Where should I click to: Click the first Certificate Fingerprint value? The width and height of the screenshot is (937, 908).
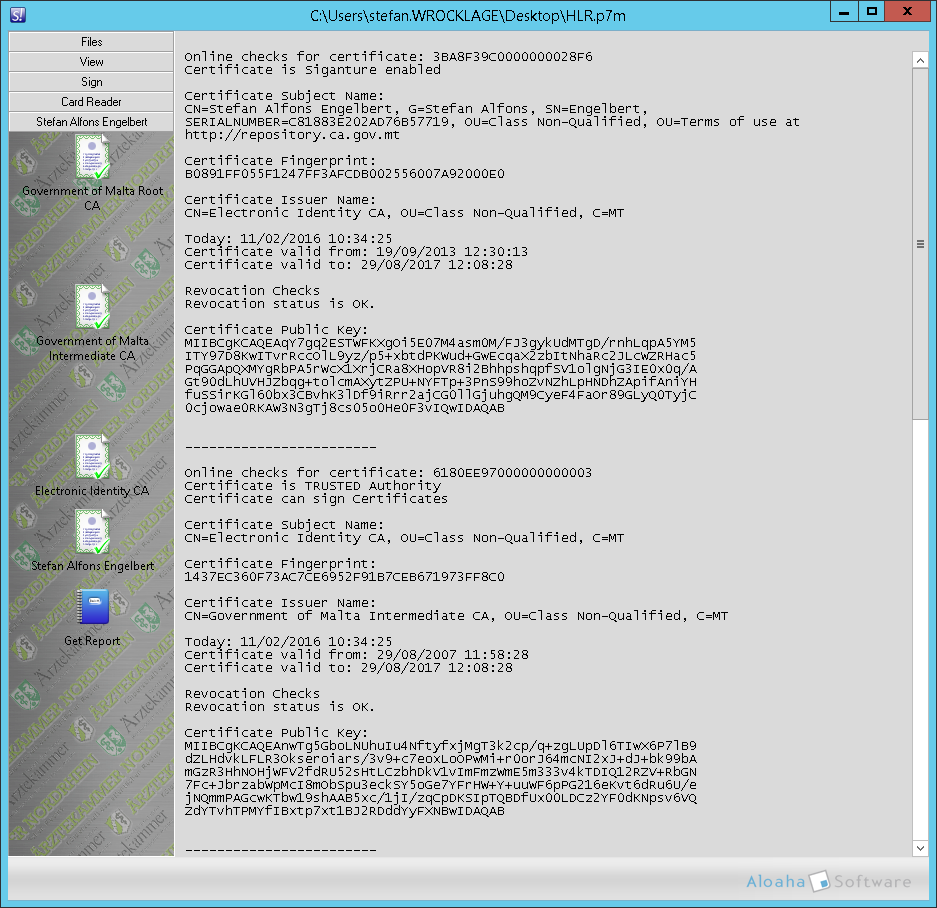[x=345, y=174]
